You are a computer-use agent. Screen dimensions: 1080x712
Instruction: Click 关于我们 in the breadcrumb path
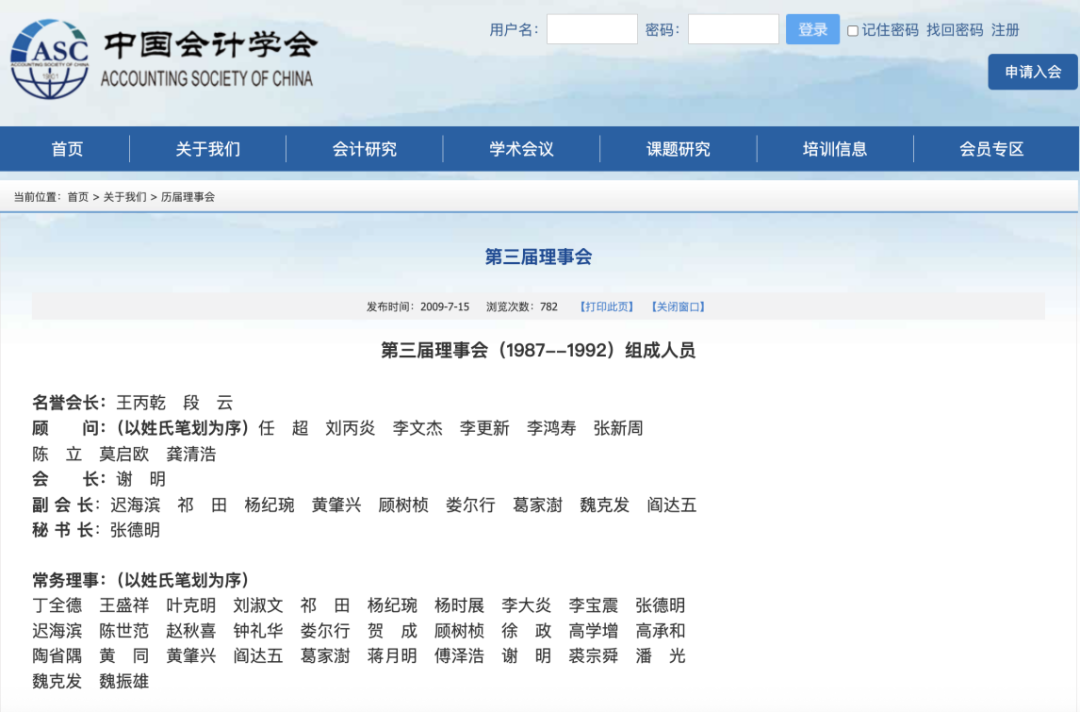pos(124,197)
